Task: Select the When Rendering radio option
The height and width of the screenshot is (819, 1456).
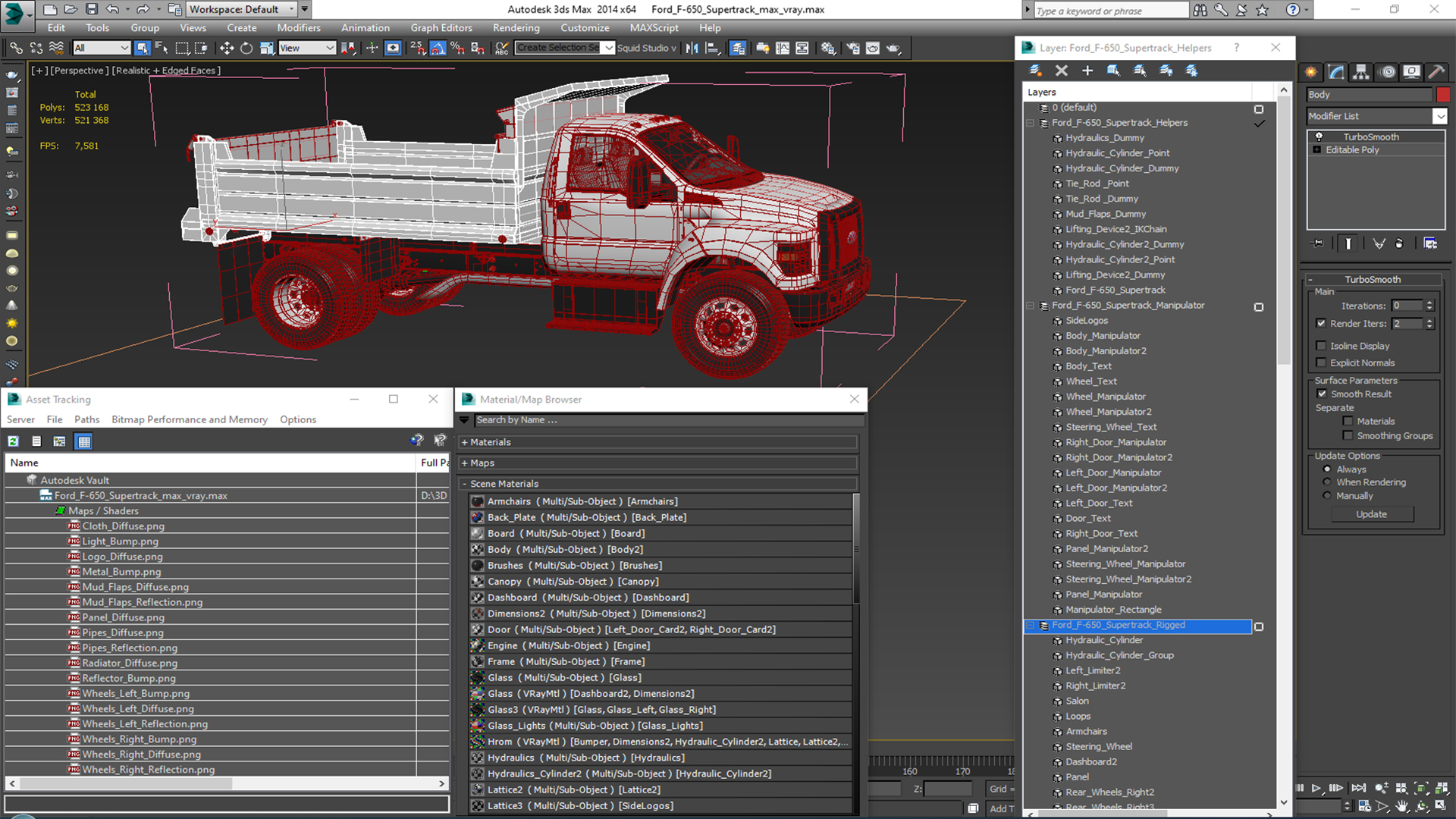Action: pos(1326,482)
